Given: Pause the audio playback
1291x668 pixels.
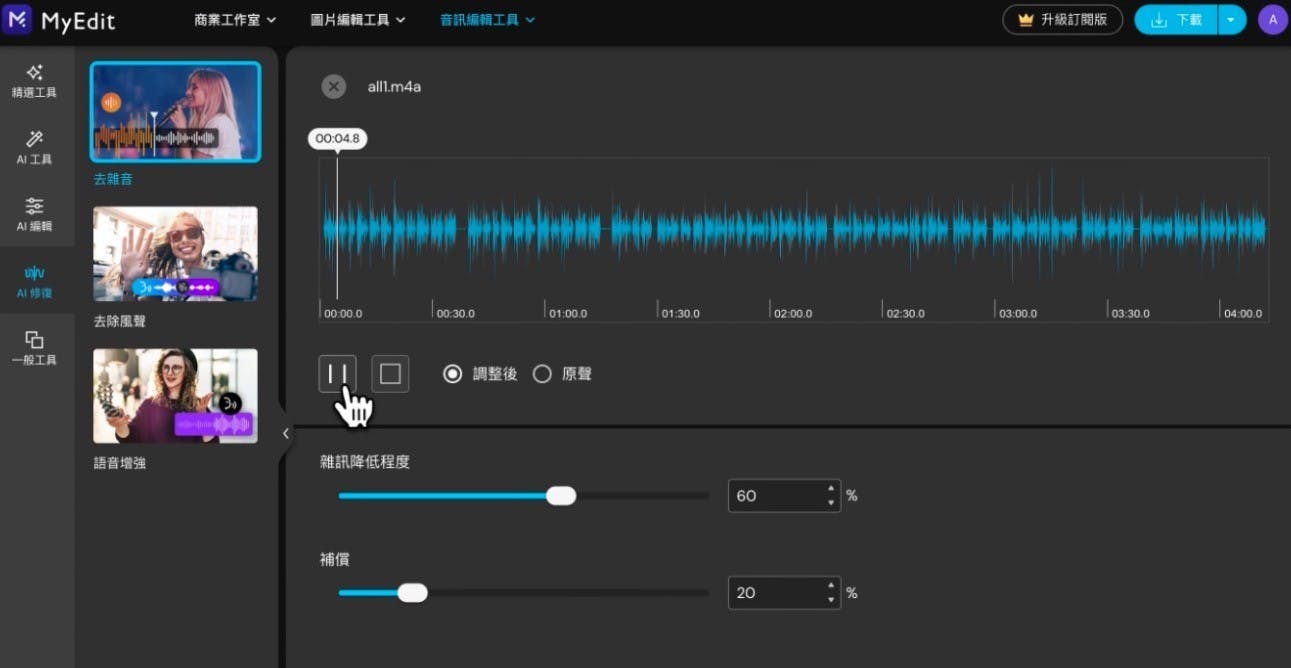Looking at the screenshot, I should pyautogui.click(x=337, y=374).
